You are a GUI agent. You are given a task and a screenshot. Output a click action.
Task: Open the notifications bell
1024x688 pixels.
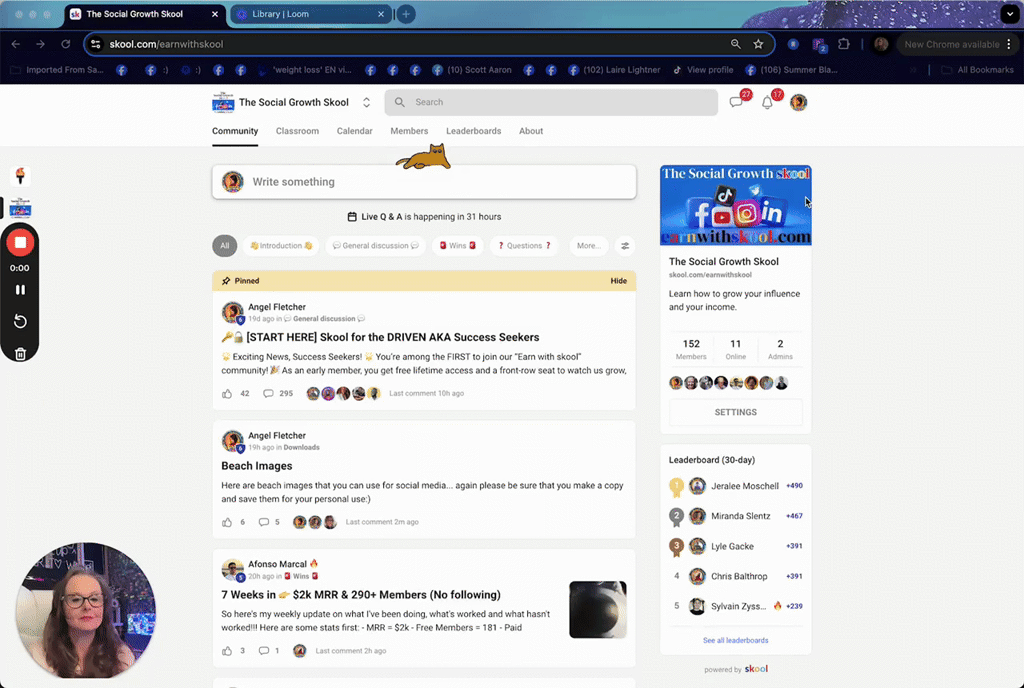pos(767,102)
